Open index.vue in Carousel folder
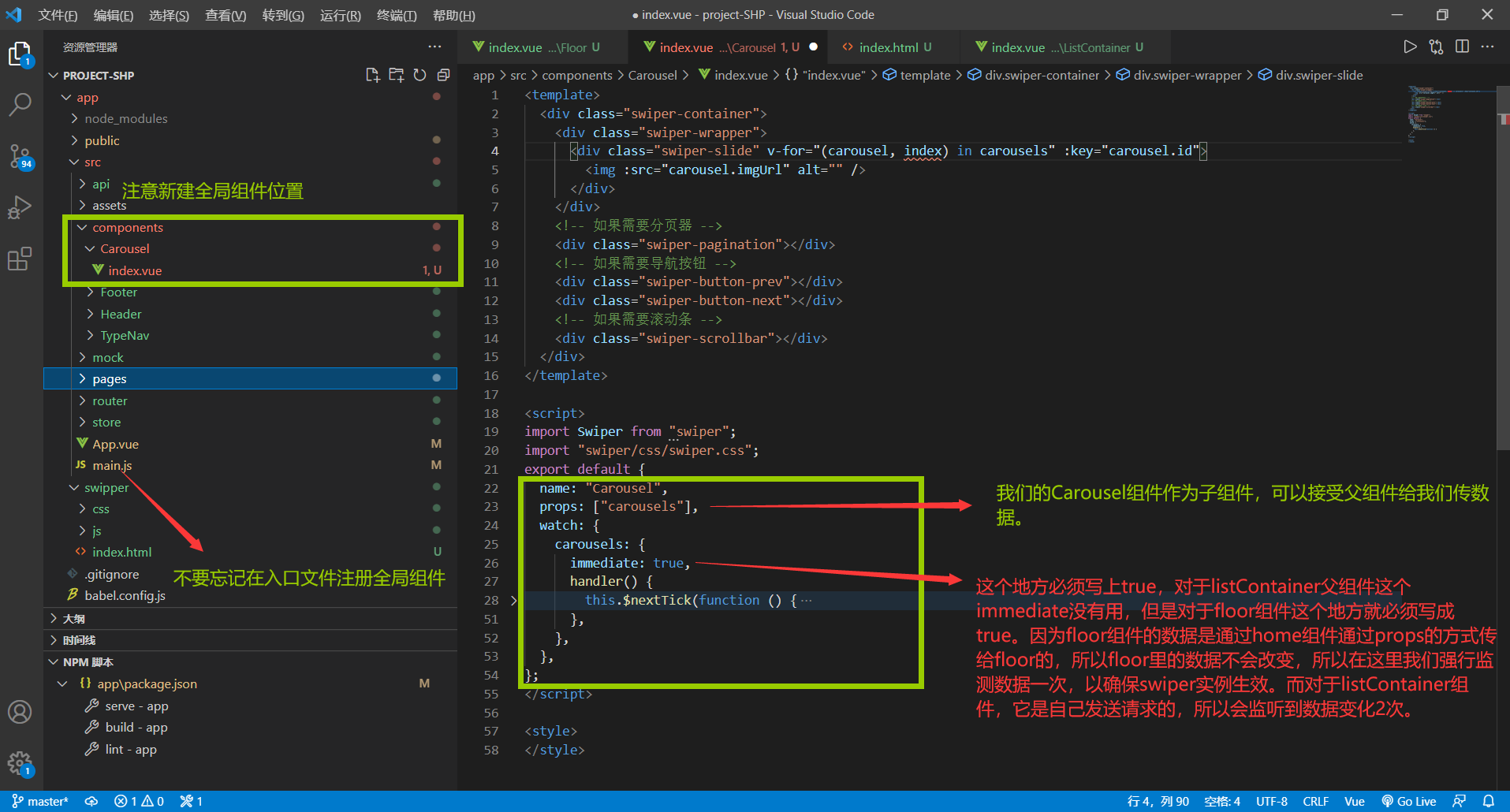 coord(135,270)
